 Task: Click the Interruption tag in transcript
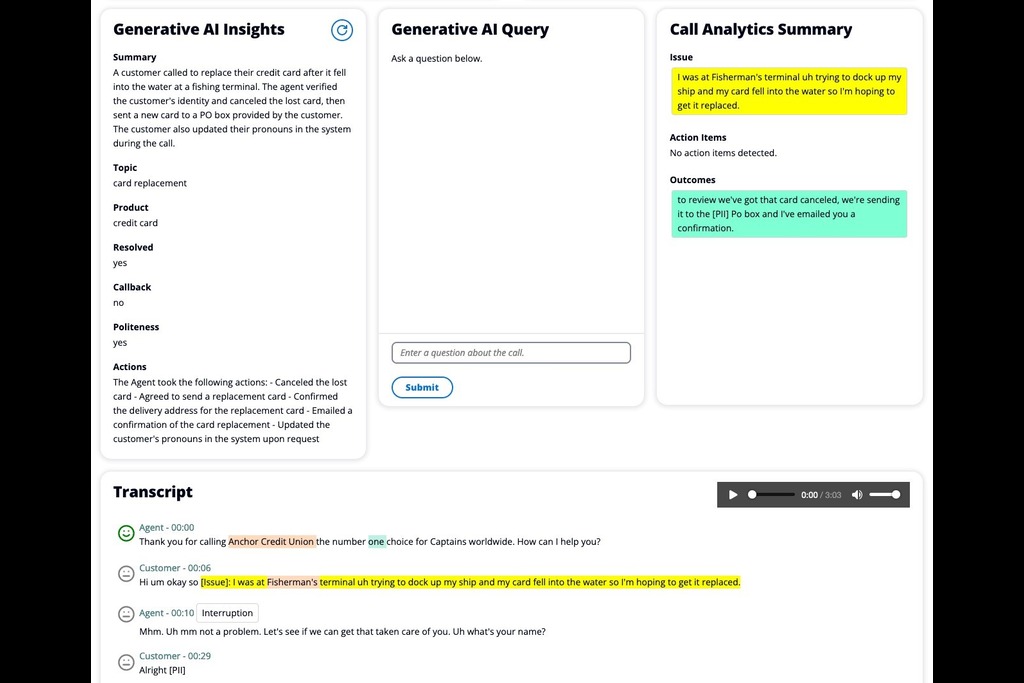tap(227, 613)
